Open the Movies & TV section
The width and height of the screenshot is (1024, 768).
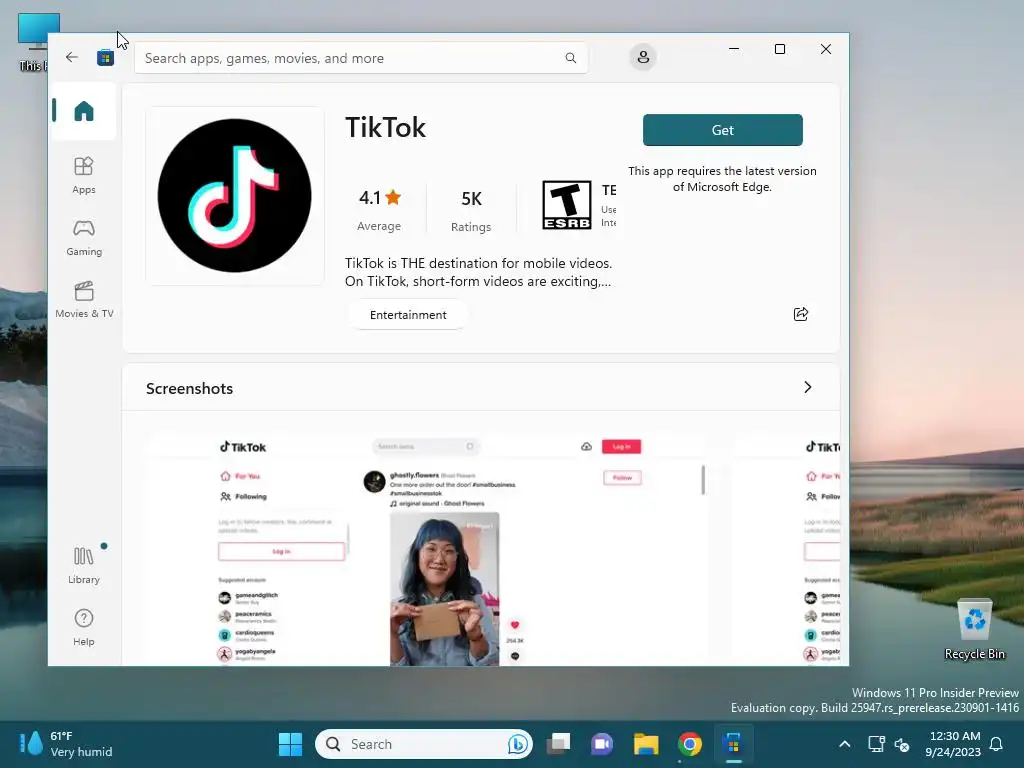(84, 299)
